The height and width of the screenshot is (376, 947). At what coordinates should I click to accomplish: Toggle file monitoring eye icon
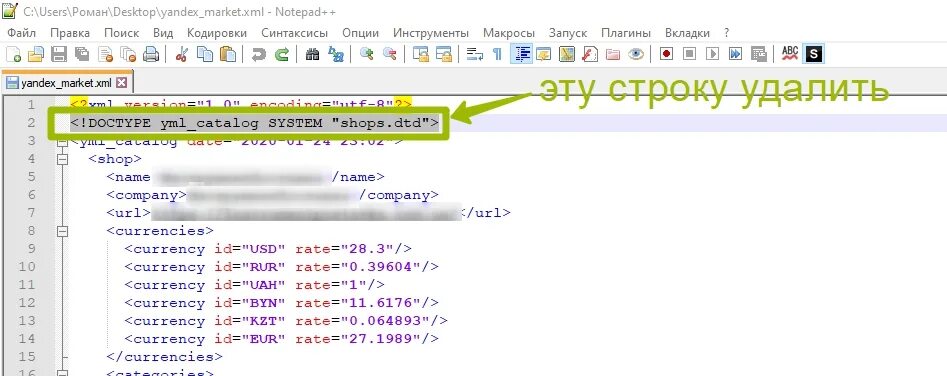635,54
